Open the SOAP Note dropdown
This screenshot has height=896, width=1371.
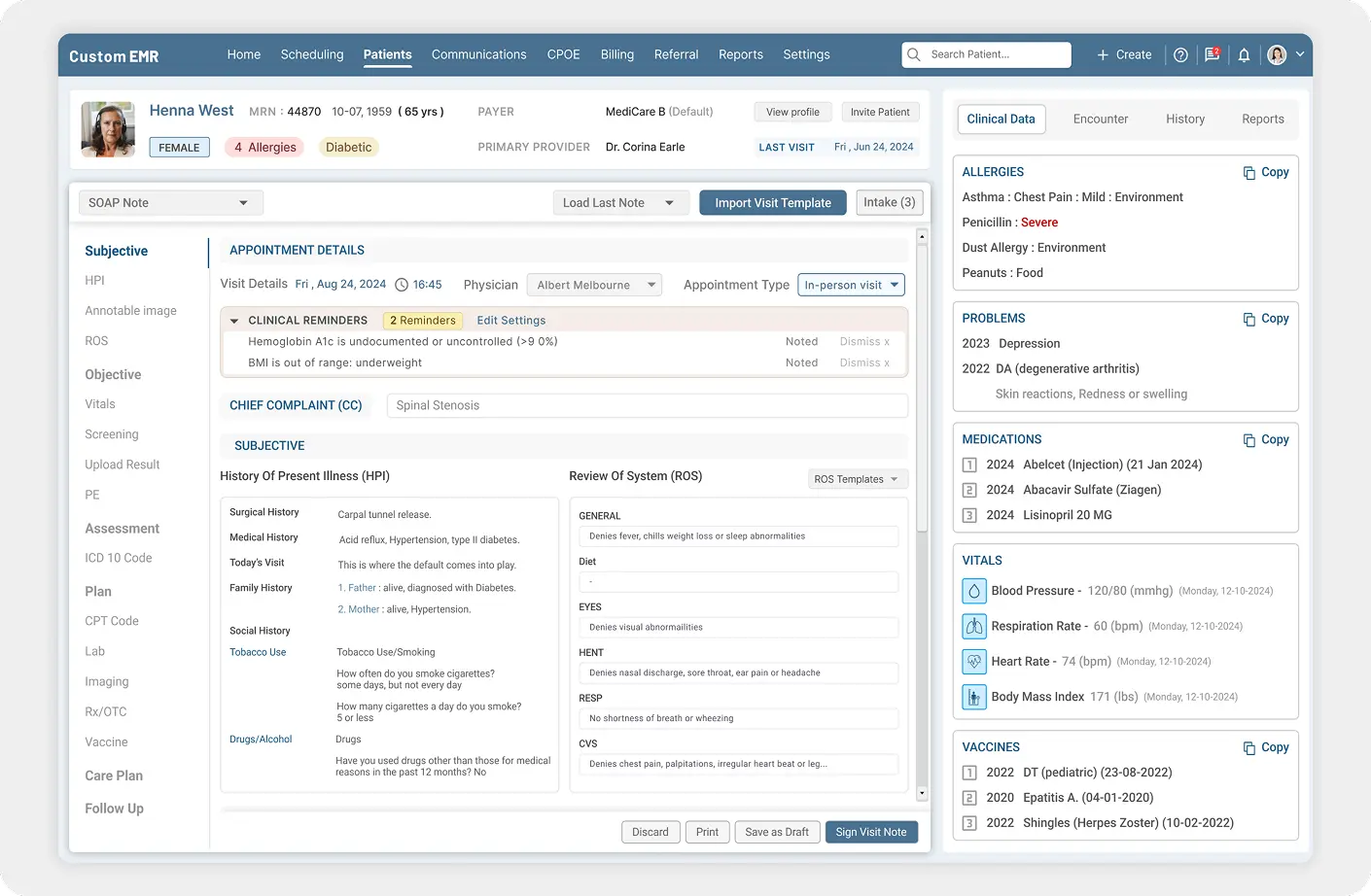coord(170,202)
